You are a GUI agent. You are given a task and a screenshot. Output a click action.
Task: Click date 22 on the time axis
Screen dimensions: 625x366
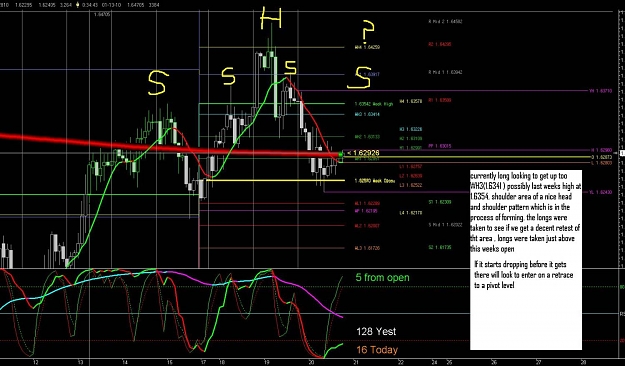coord(400,362)
